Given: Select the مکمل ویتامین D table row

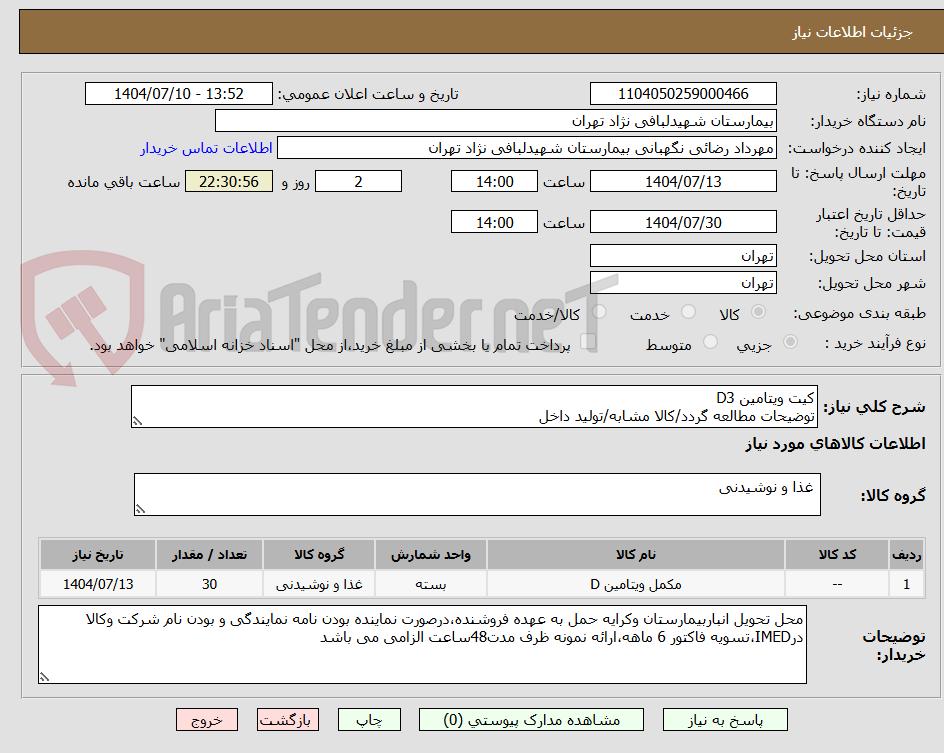Looking at the screenshot, I should point(470,583).
